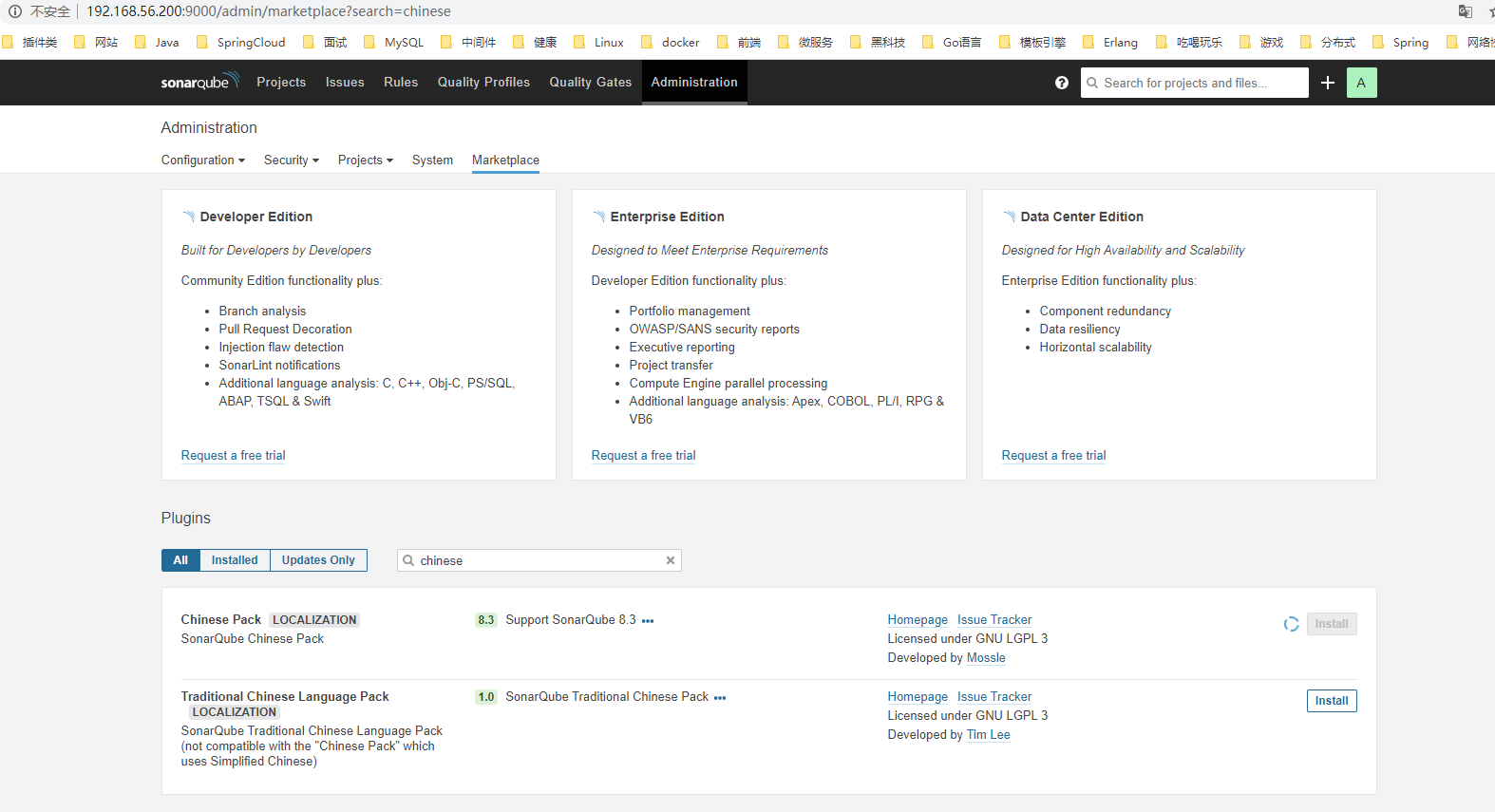
Task: Focus the projects and files search box
Action: [x=1195, y=83]
